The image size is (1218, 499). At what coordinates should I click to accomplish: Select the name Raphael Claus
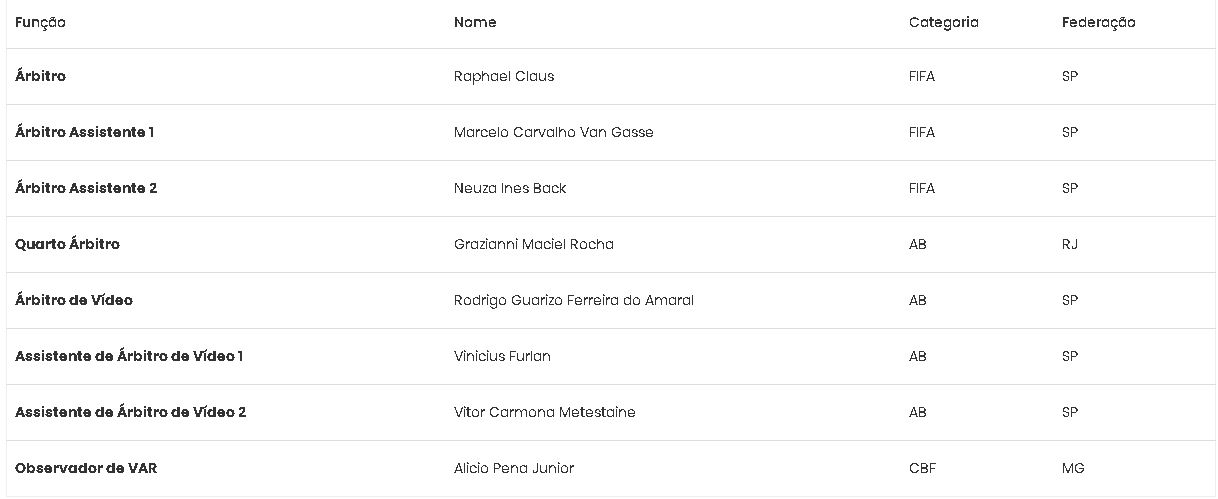click(503, 76)
